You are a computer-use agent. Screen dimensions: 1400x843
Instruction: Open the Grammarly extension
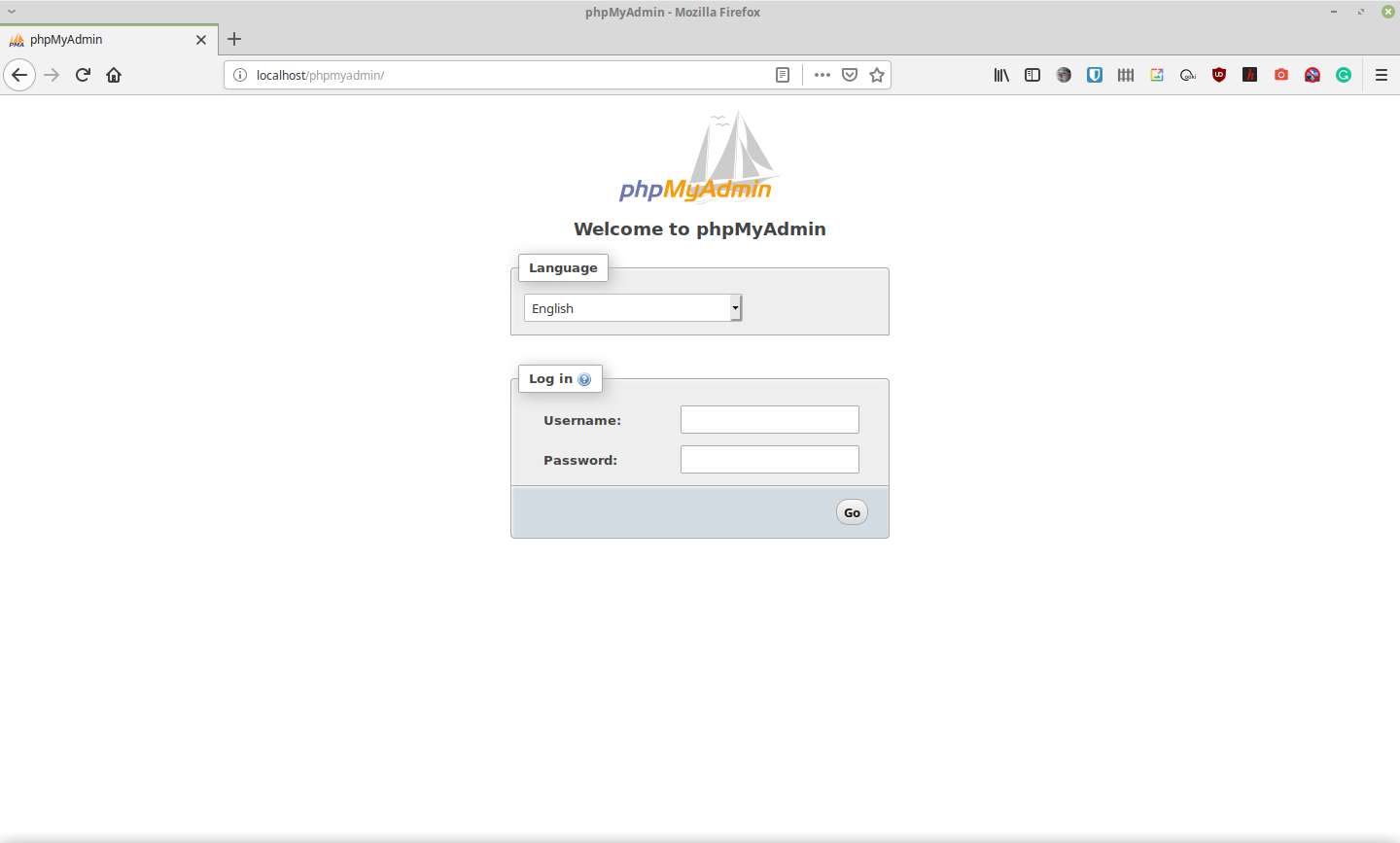click(1344, 75)
